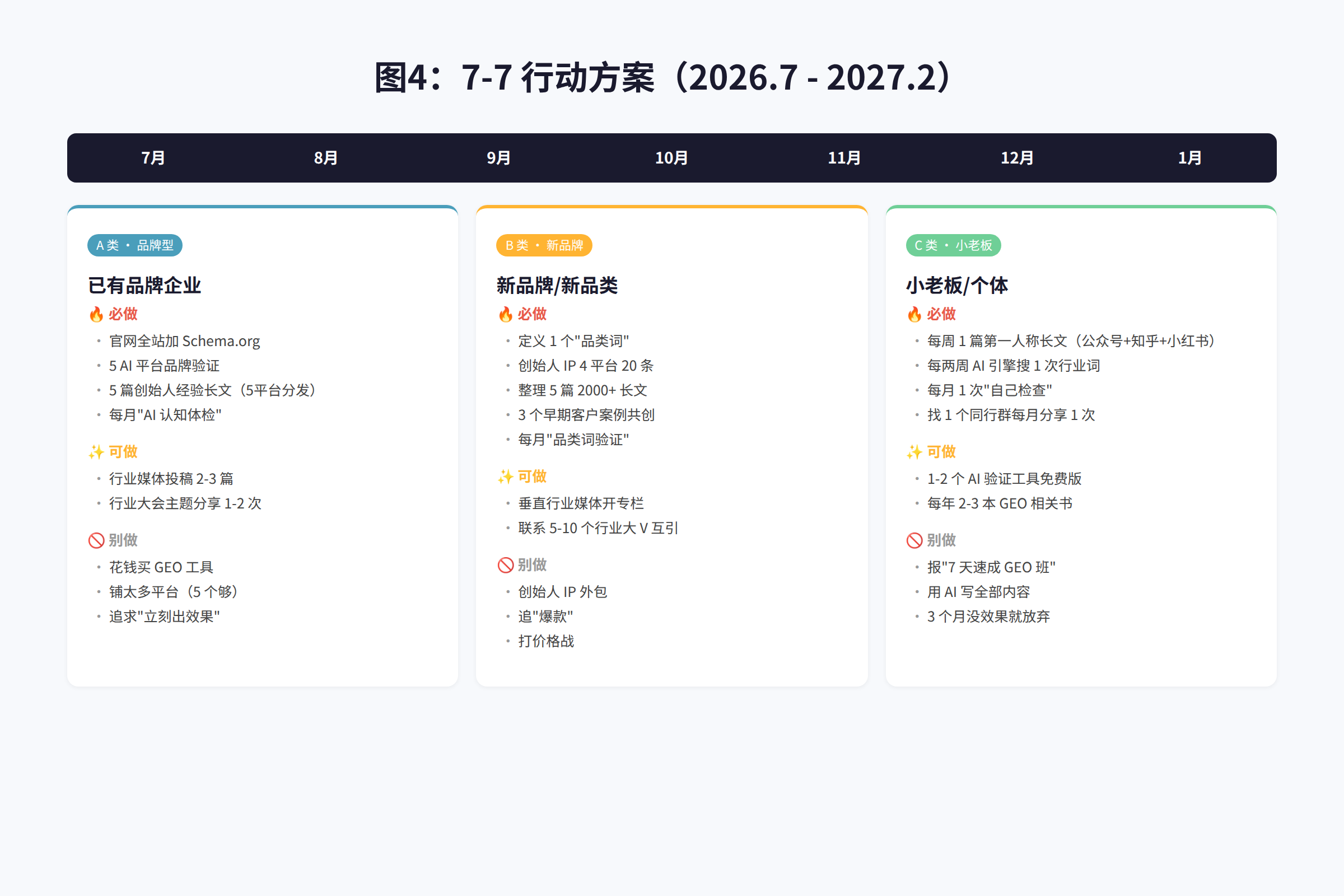
Task: Click the item 整理 5 篇 2000+ 长文
Action: tap(583, 390)
